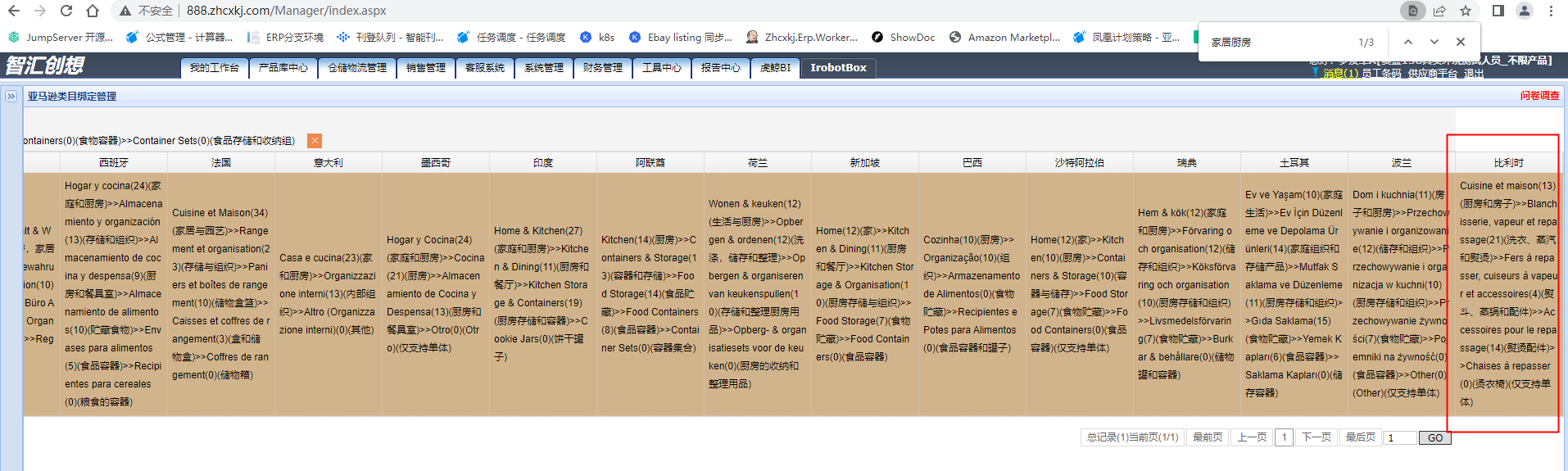Click the browser forward arrow
The width and height of the screenshot is (1568, 471).
coord(40,11)
